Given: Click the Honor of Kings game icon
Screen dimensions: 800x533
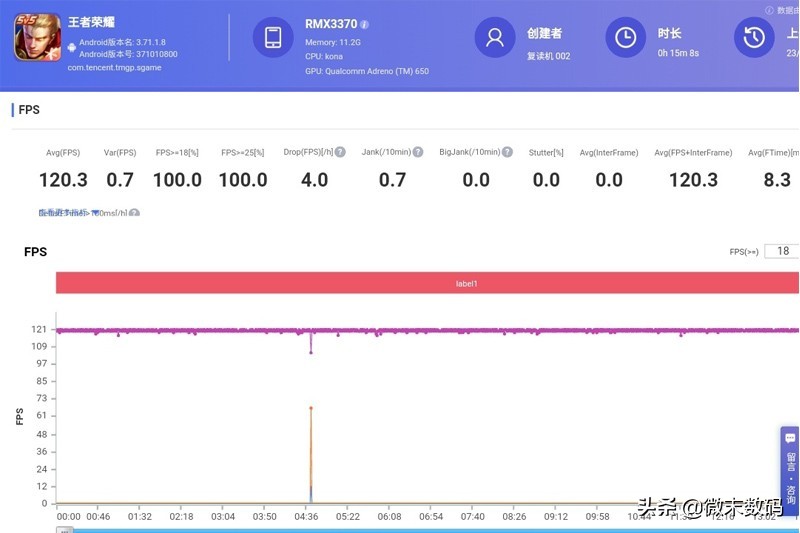Looking at the screenshot, I should coord(38,37).
